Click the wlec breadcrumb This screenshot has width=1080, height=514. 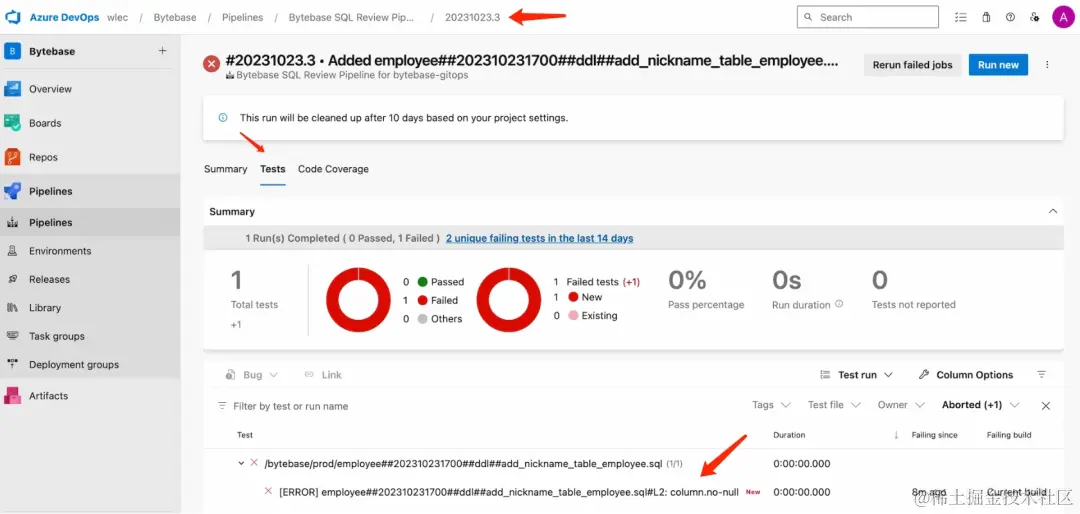click(118, 17)
